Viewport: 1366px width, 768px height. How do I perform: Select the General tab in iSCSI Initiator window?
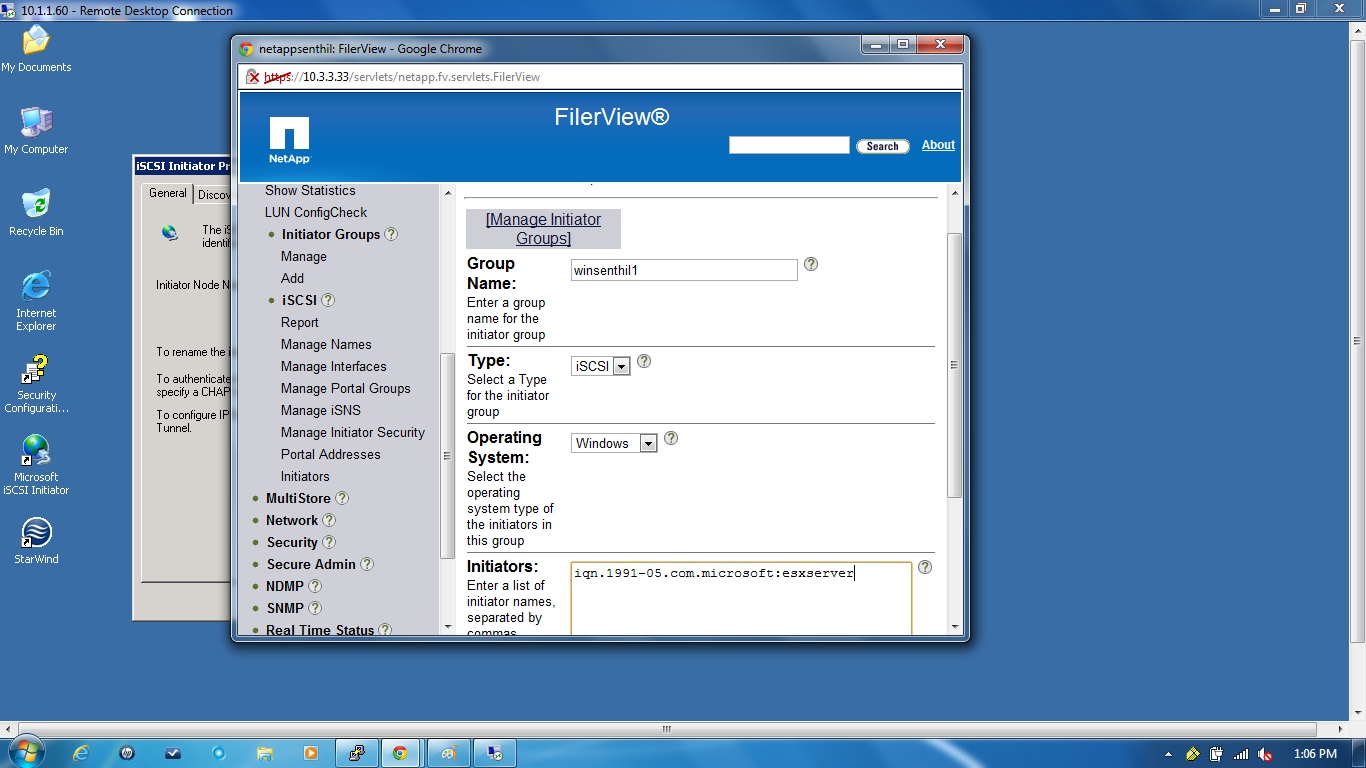(167, 193)
